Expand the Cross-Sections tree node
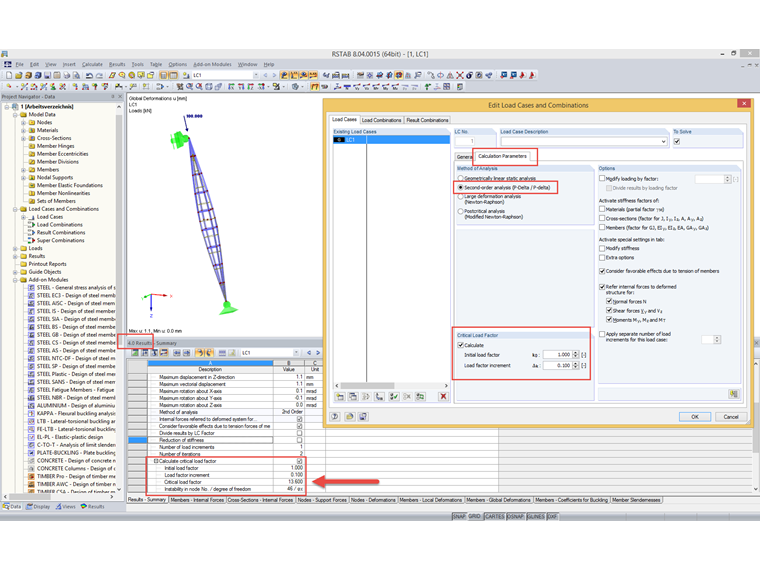Viewport: 760px width, 570px height. click(23, 138)
